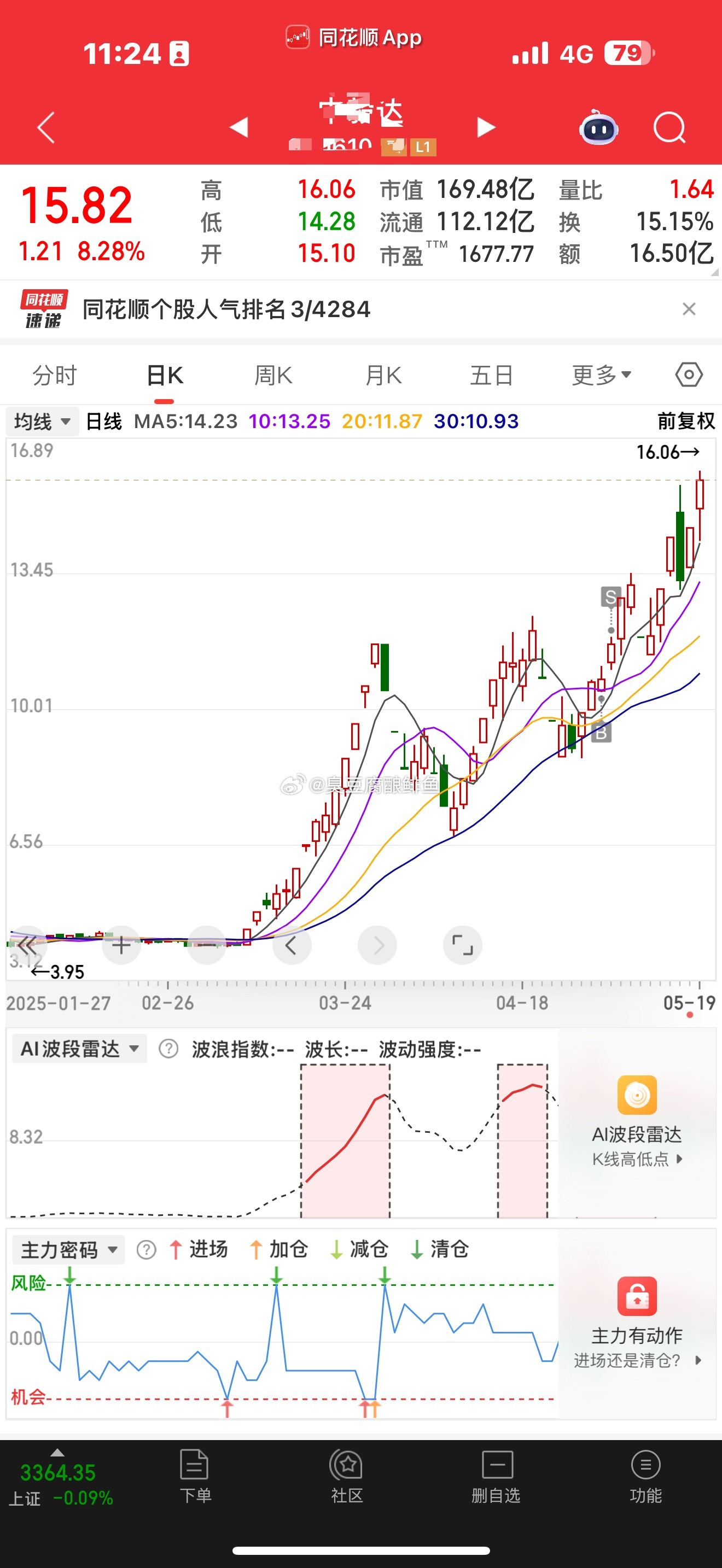Expand the quote details corner triangle
Screen dimensions: 722x1568
[x=714, y=272]
